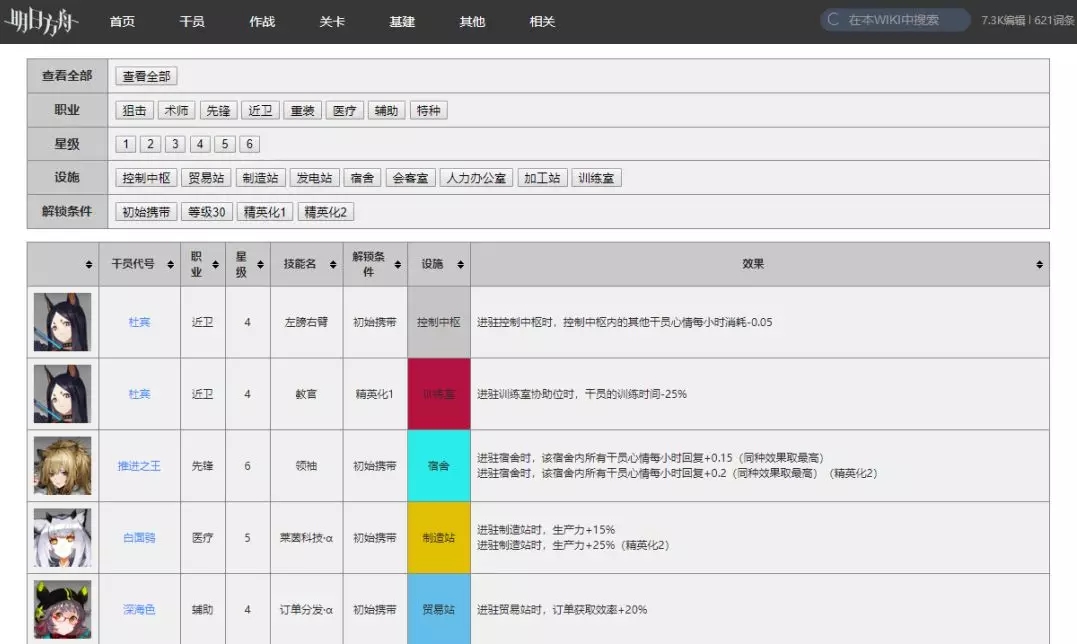Filter by 宿舍 facility button

tap(362, 178)
